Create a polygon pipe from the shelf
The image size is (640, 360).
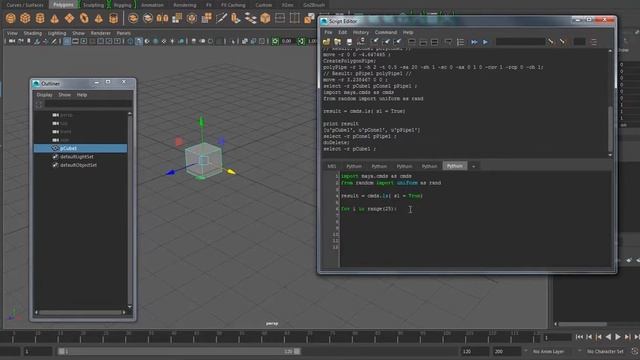[x=113, y=18]
